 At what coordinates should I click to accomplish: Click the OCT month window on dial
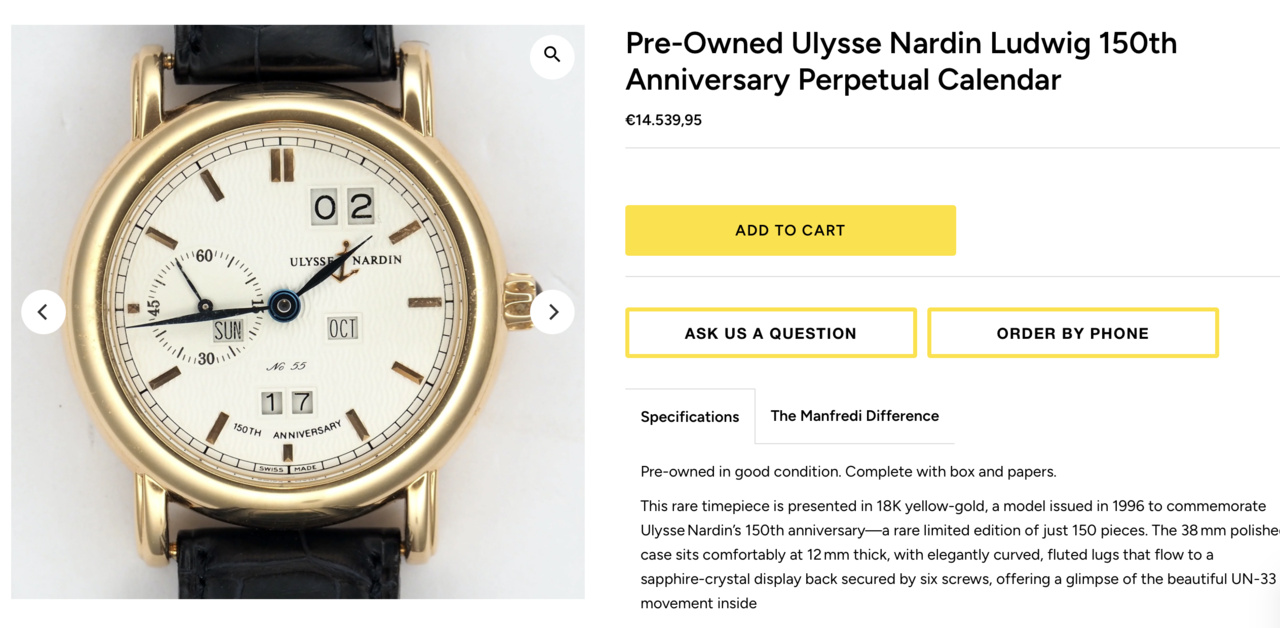pos(342,329)
